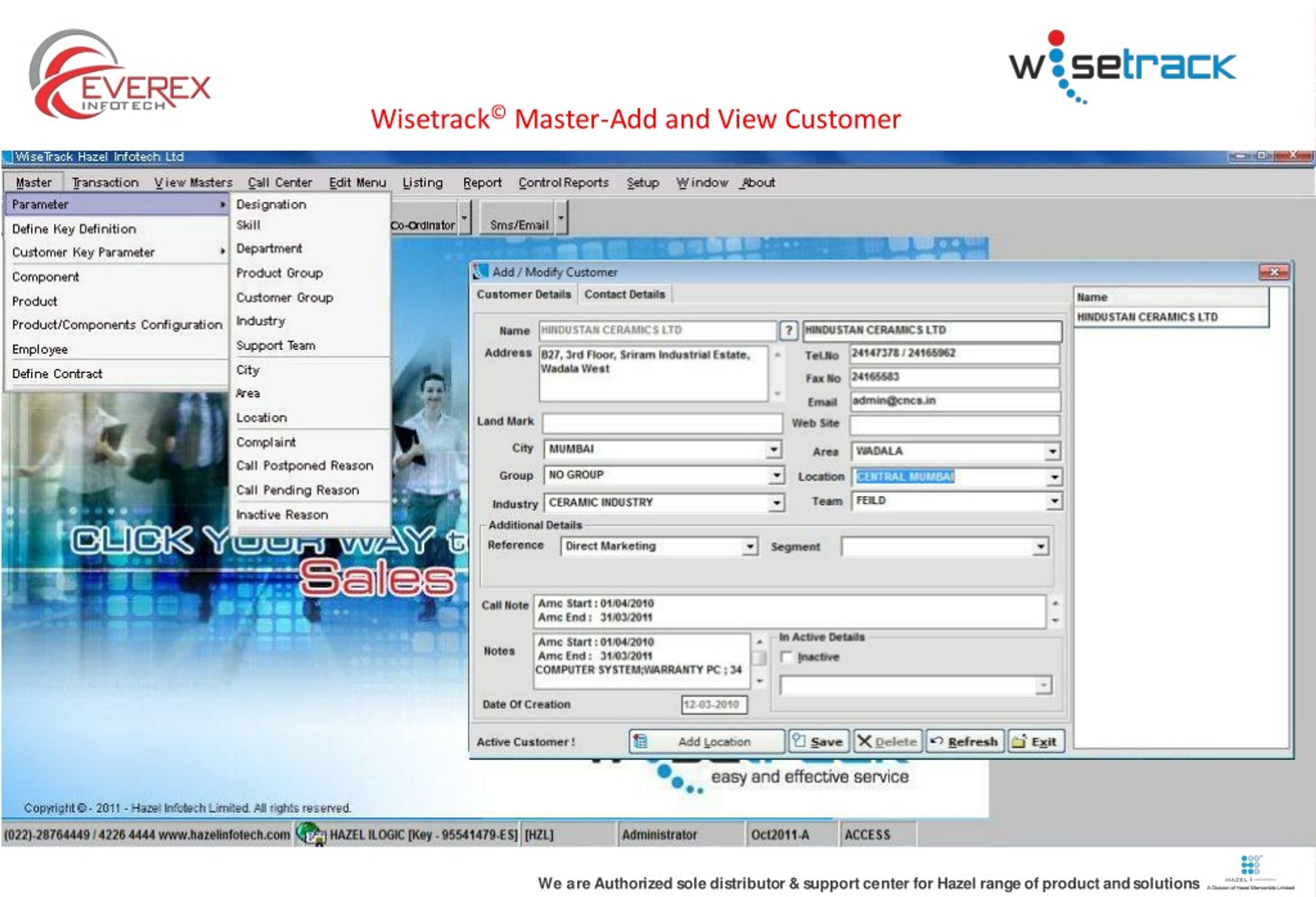The image size is (1316, 897).
Task: Choose Define Key Definition menu entry
Action: pyautogui.click(x=118, y=229)
